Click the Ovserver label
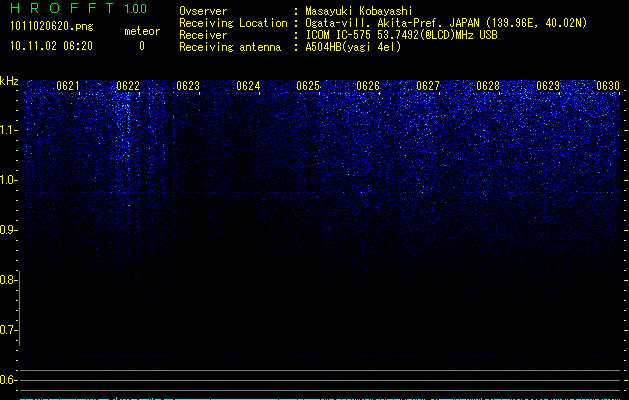The image size is (629, 400). [x=203, y=11]
